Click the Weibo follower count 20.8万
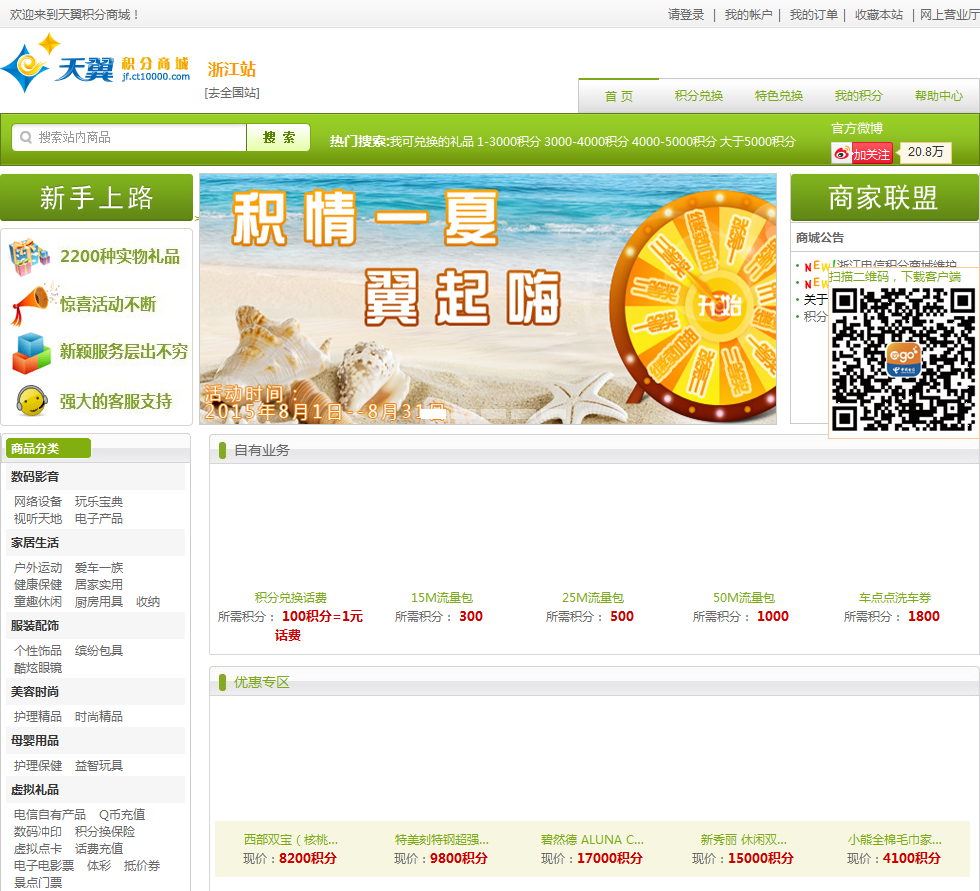Image resolution: width=980 pixels, height=891 pixels. [926, 152]
